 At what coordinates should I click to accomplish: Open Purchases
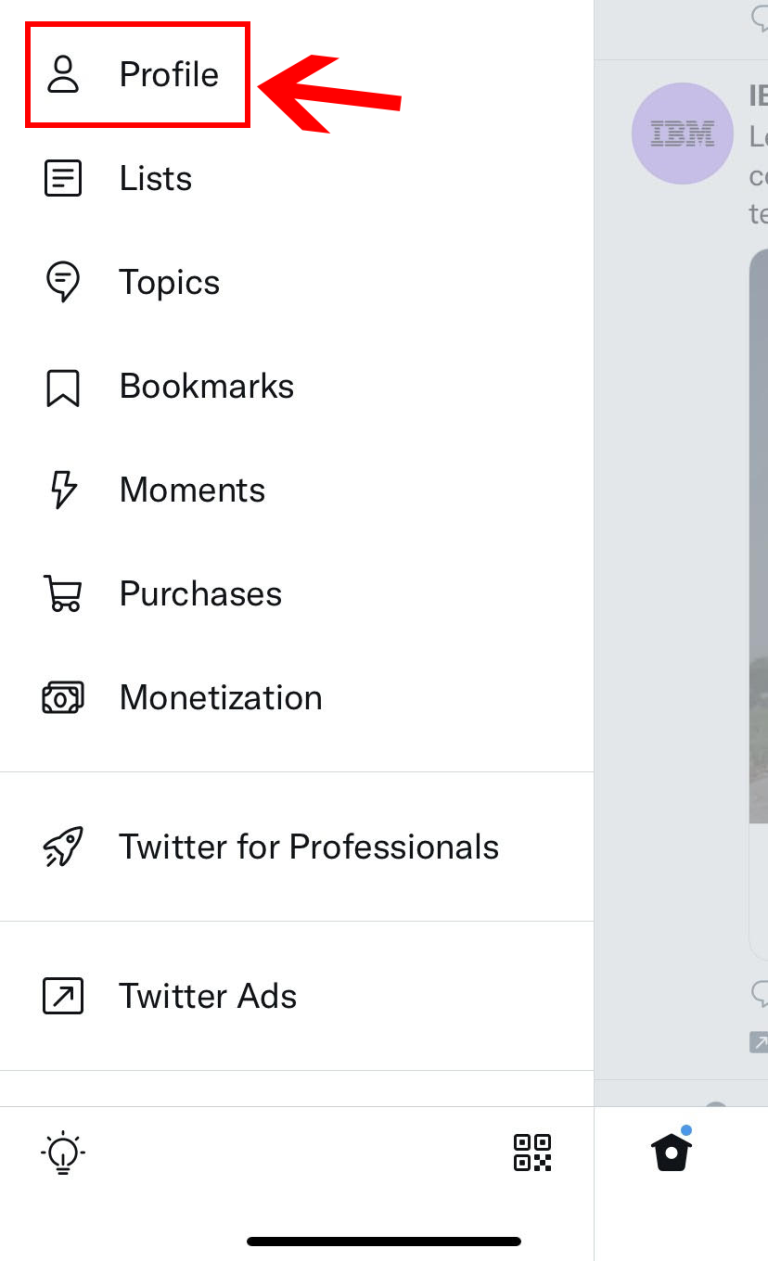pos(200,595)
